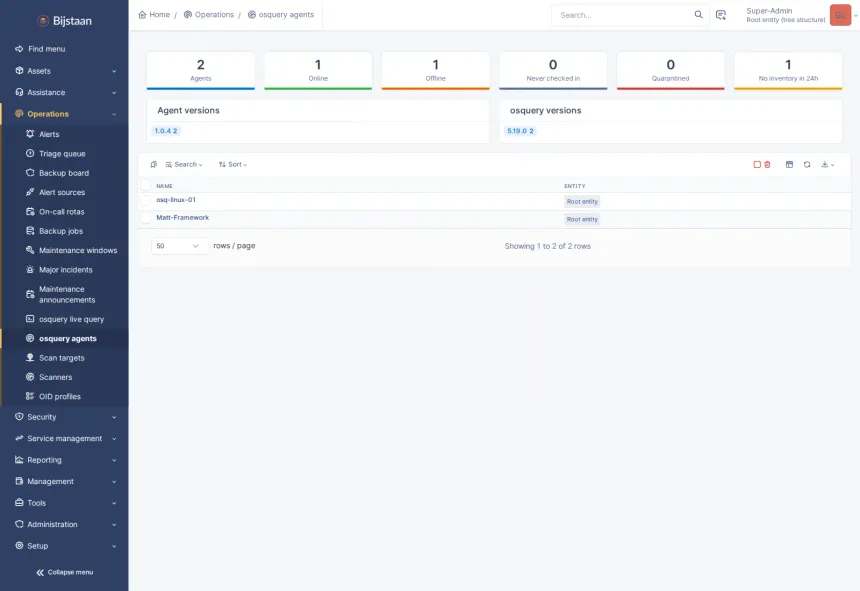Open the Alerts menu entry
The height and width of the screenshot is (591, 860).
point(49,134)
